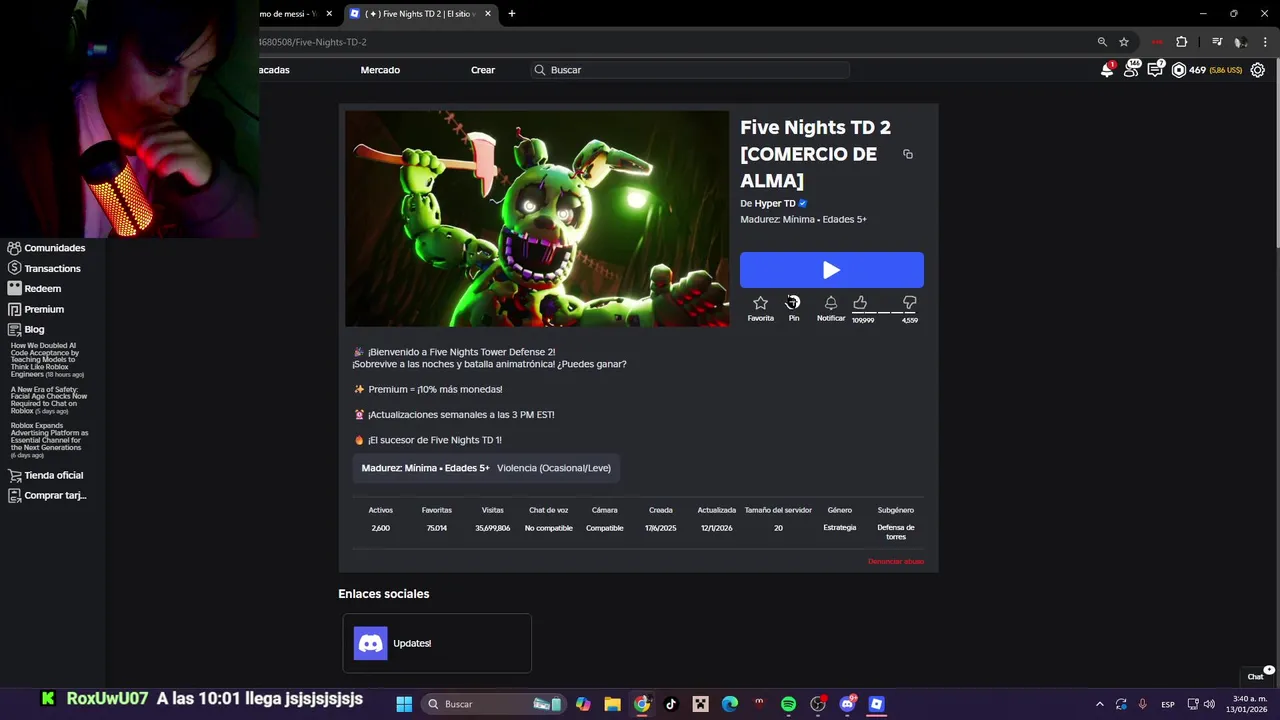Switch ESP keyboard language indicator
The image size is (1280, 720).
[x=1167, y=704]
